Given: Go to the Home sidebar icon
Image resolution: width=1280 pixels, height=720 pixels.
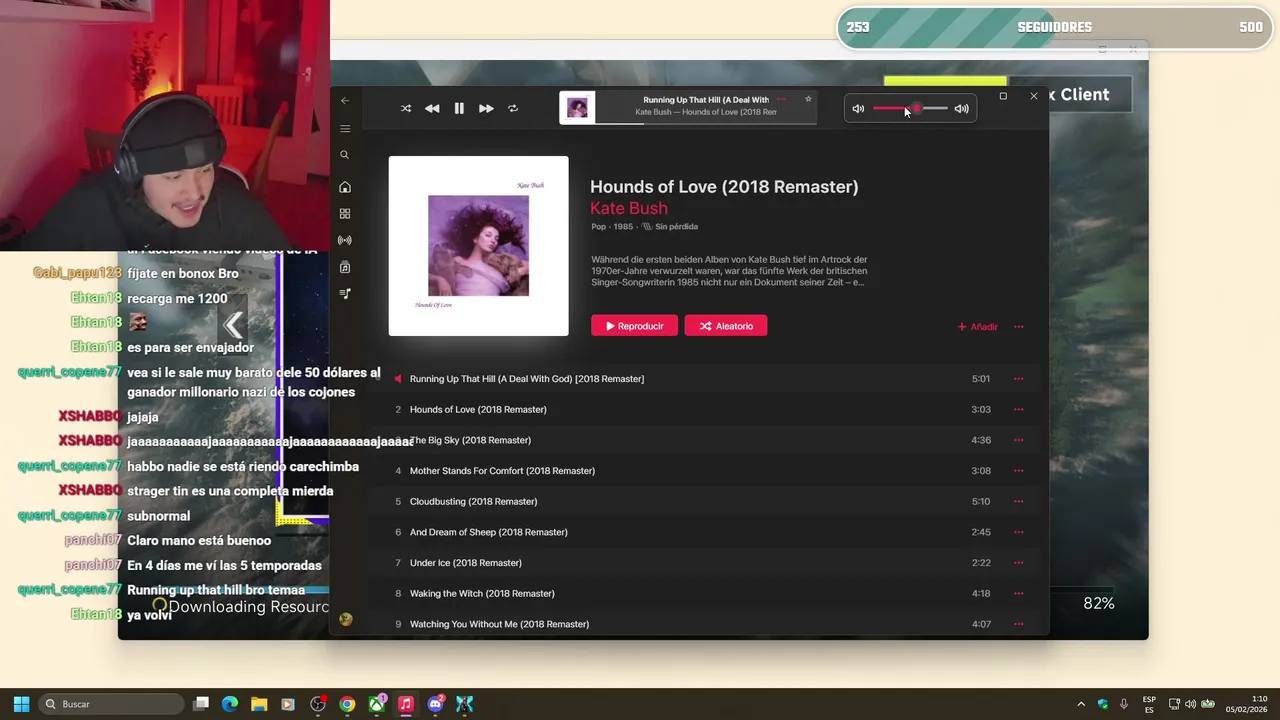Looking at the screenshot, I should click(x=345, y=187).
